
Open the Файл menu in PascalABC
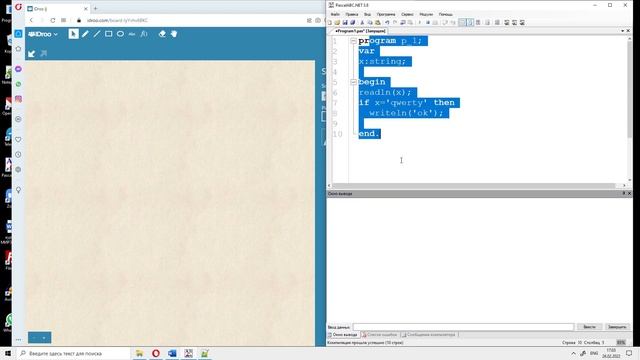(335, 14)
